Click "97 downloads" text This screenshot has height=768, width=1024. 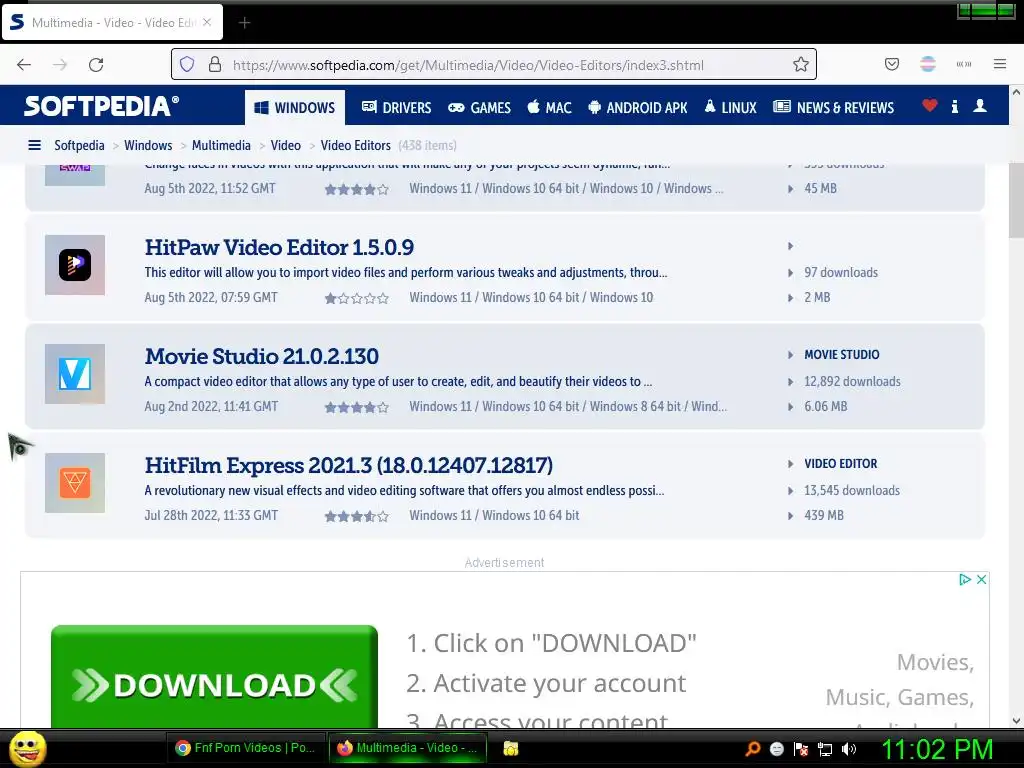pos(840,272)
